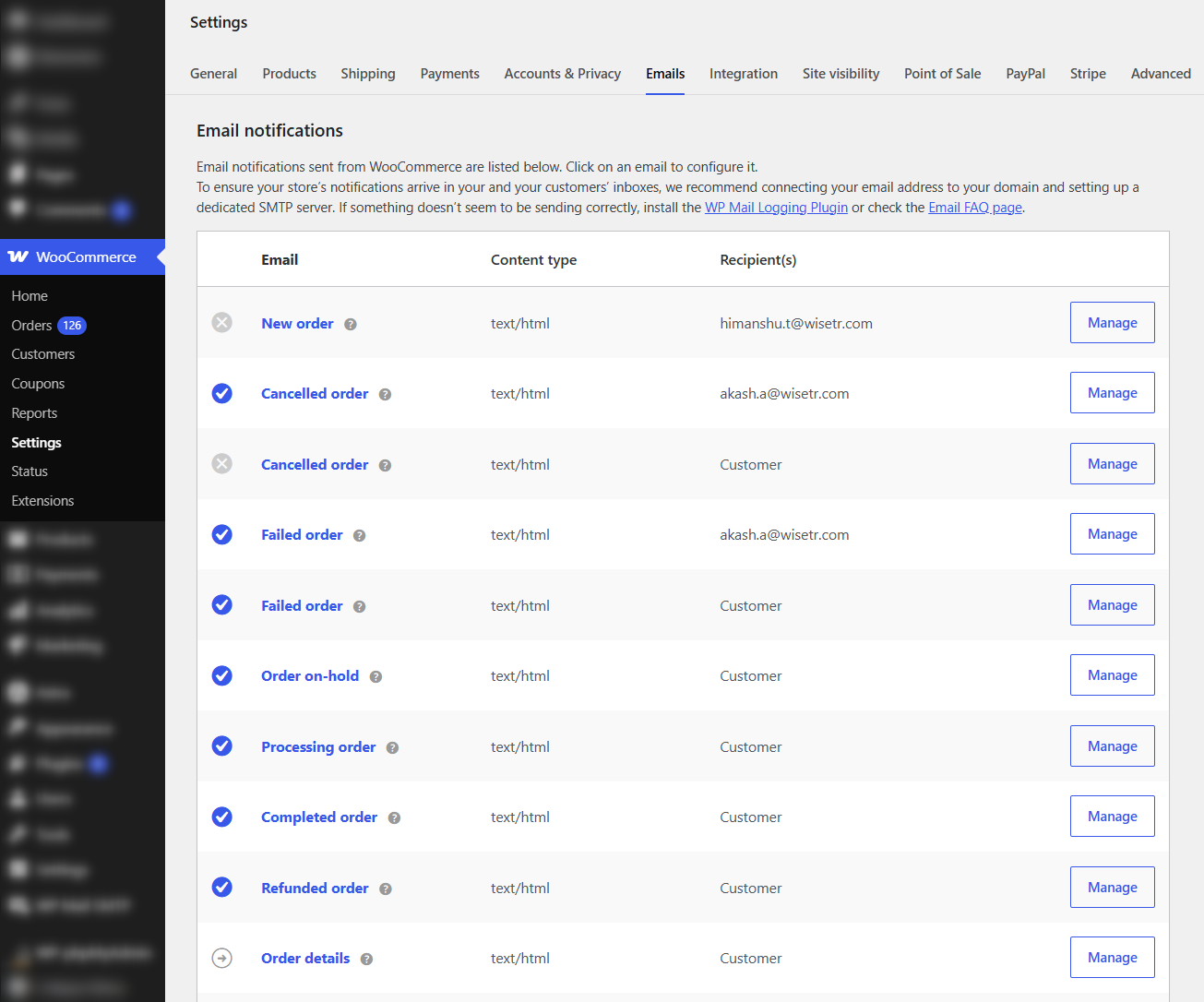The image size is (1204, 1002).
Task: Switch to the Products tab
Action: tap(289, 74)
